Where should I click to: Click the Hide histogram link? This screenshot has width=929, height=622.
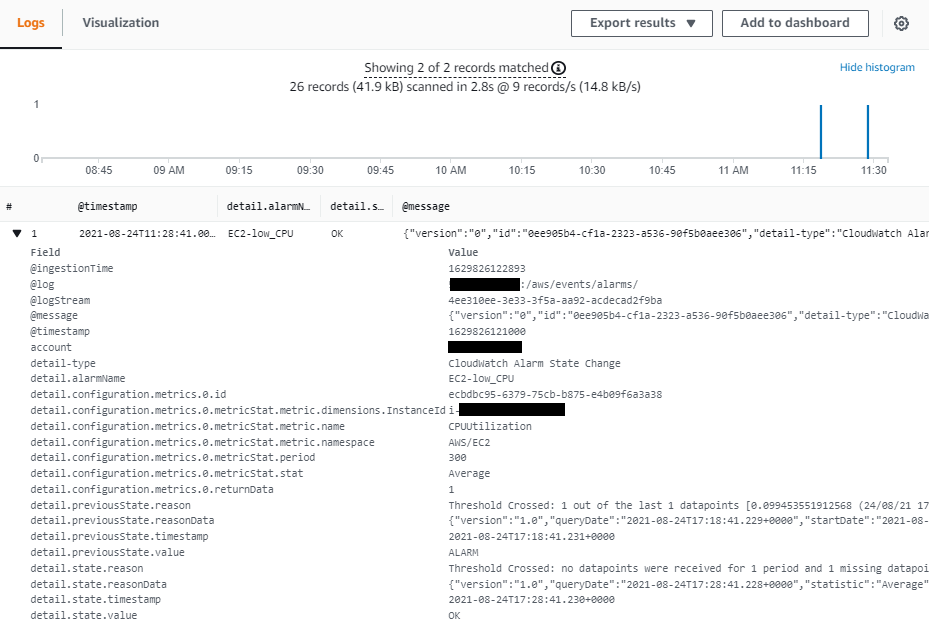pos(877,66)
